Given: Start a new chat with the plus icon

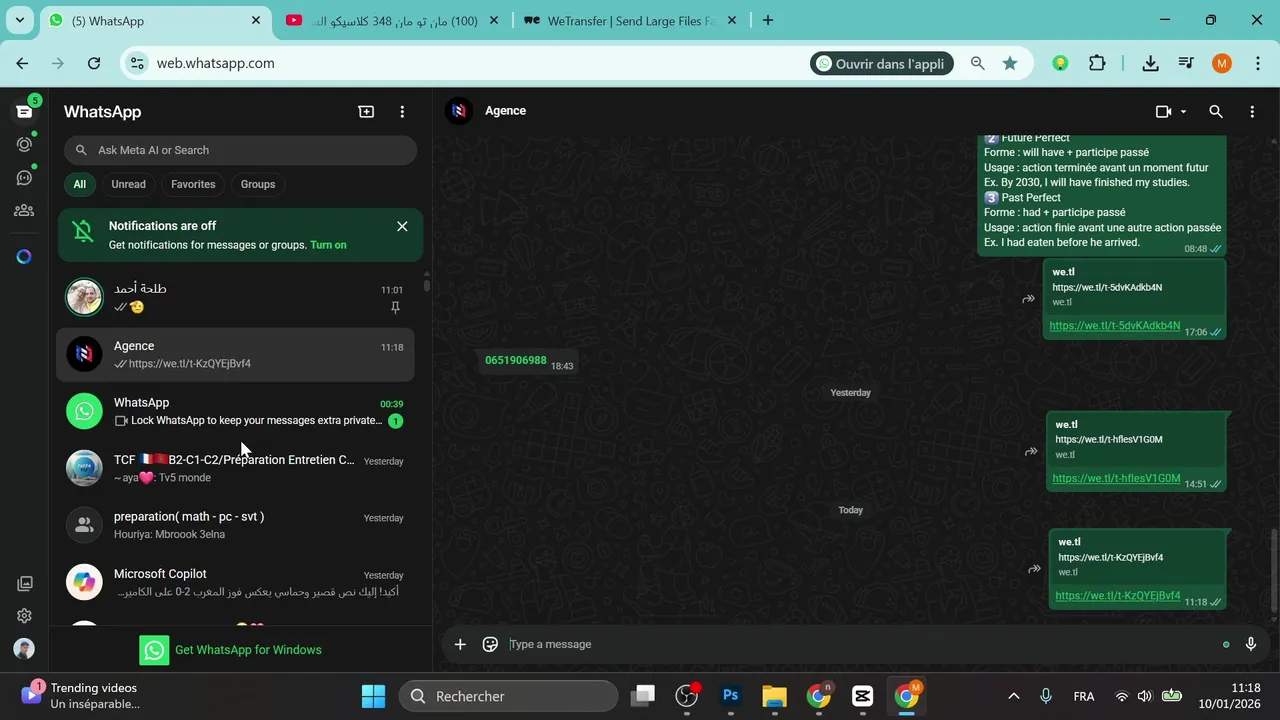Looking at the screenshot, I should pos(366,112).
